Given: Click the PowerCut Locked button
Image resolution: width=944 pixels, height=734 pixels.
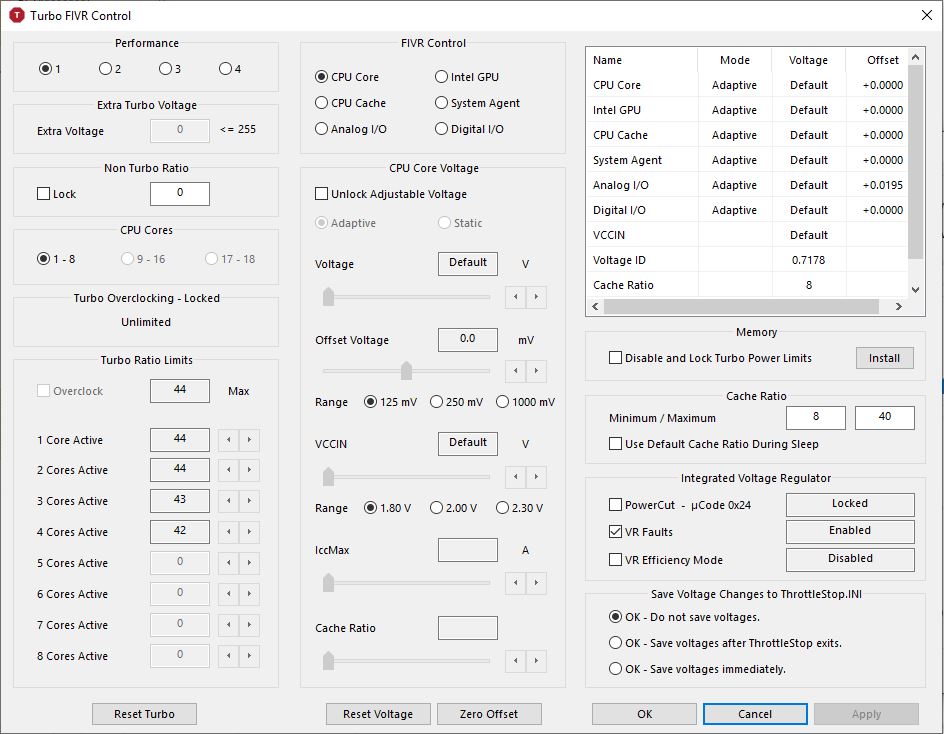Looking at the screenshot, I should (x=850, y=505).
